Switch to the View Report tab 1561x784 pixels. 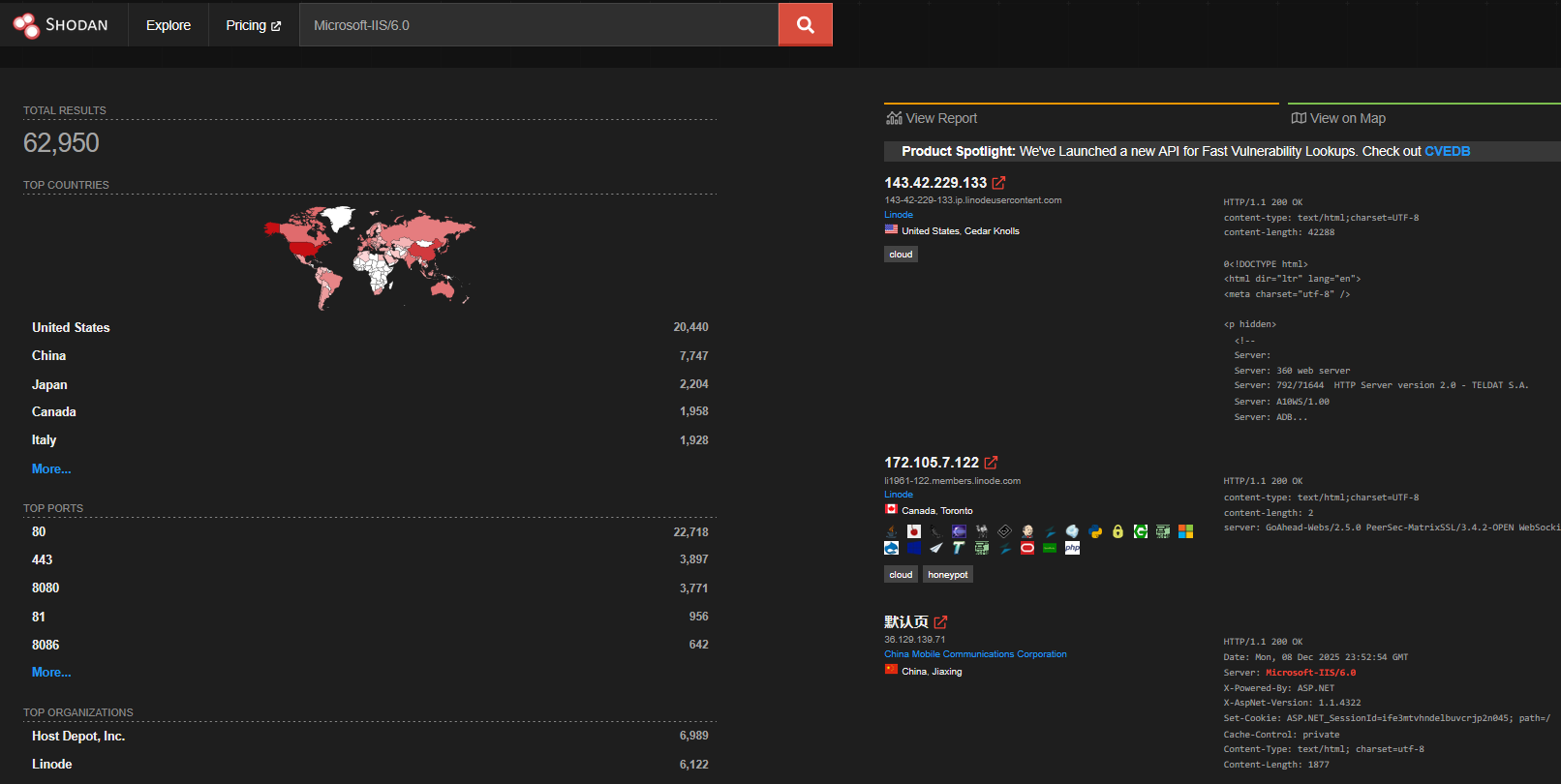click(932, 118)
